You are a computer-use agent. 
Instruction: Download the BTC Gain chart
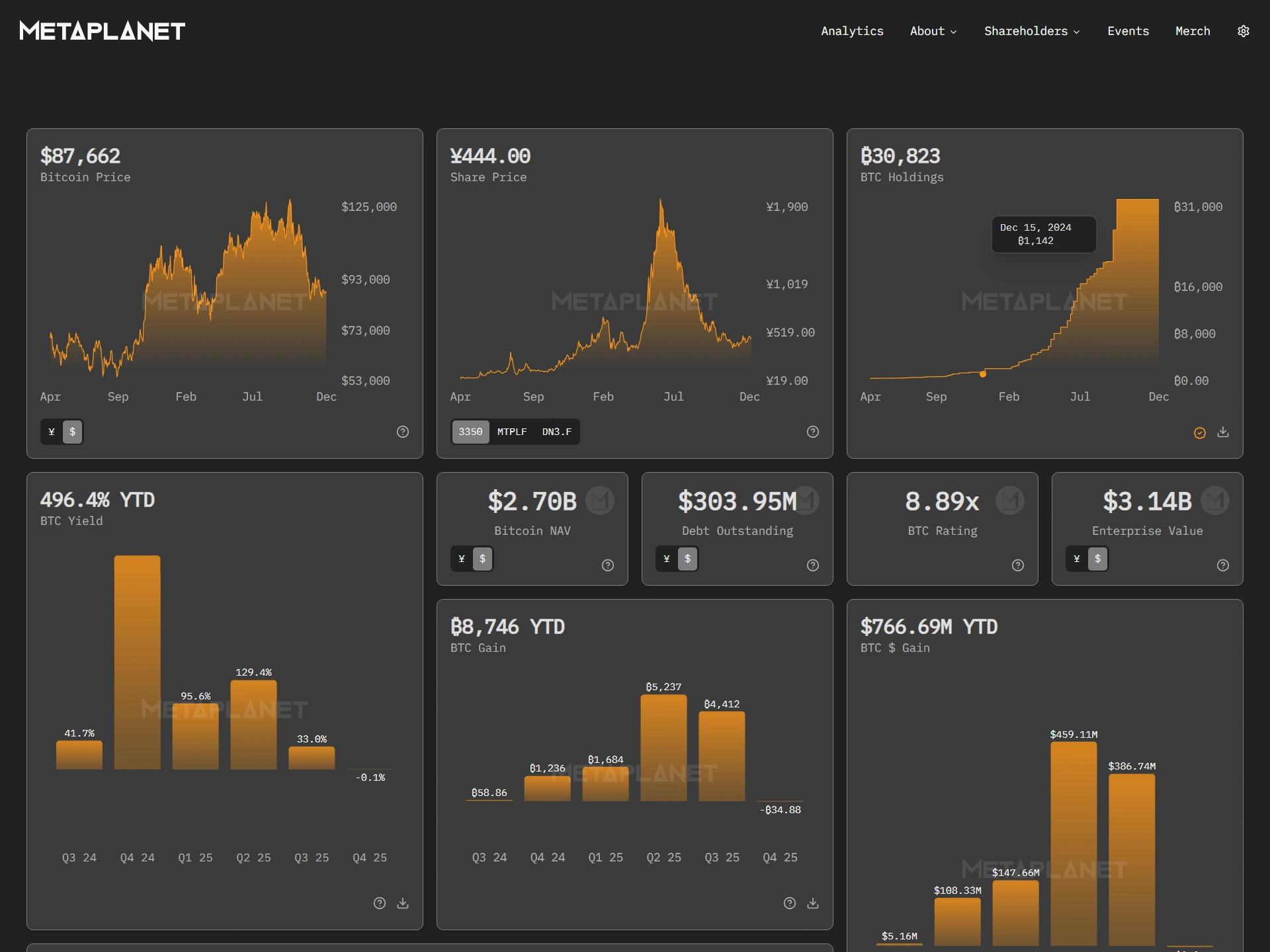point(813,903)
